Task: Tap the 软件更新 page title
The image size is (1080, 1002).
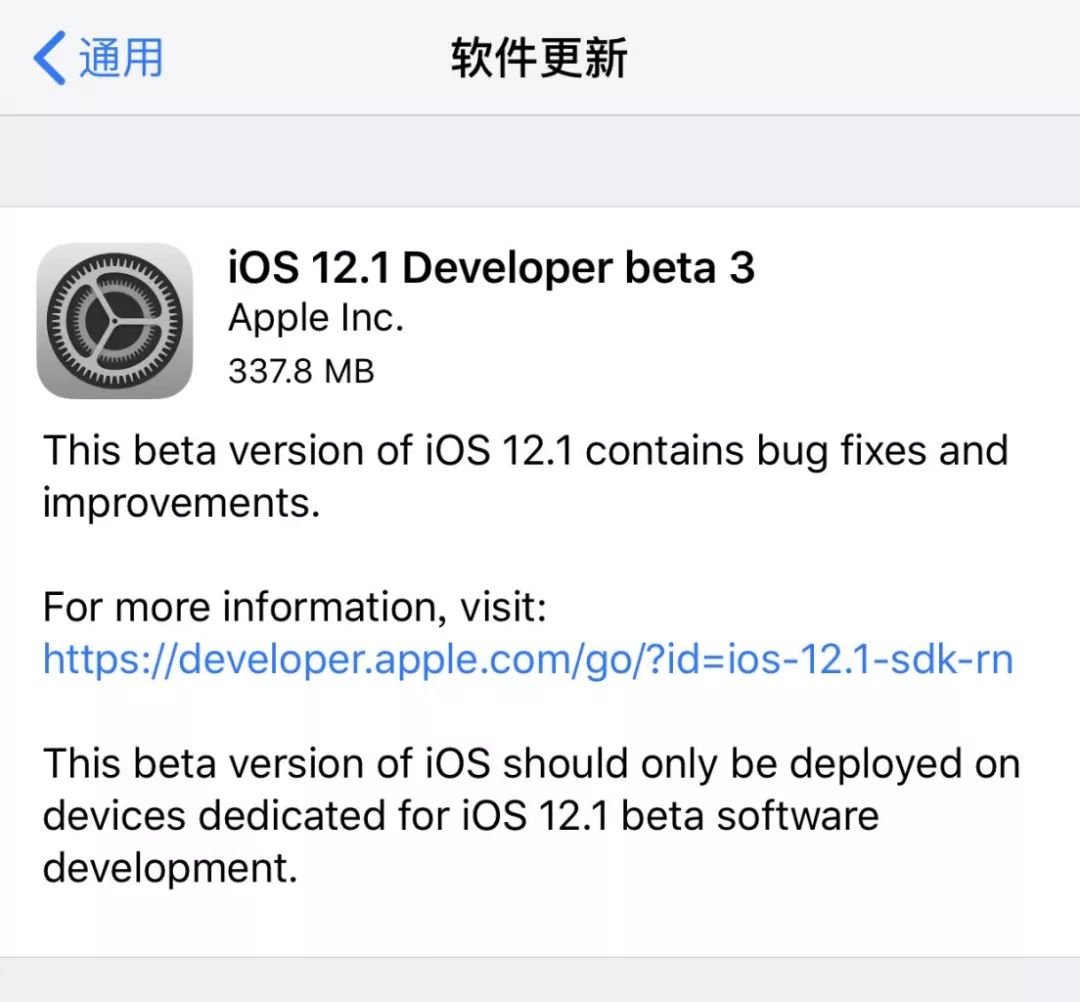Action: 539,58
